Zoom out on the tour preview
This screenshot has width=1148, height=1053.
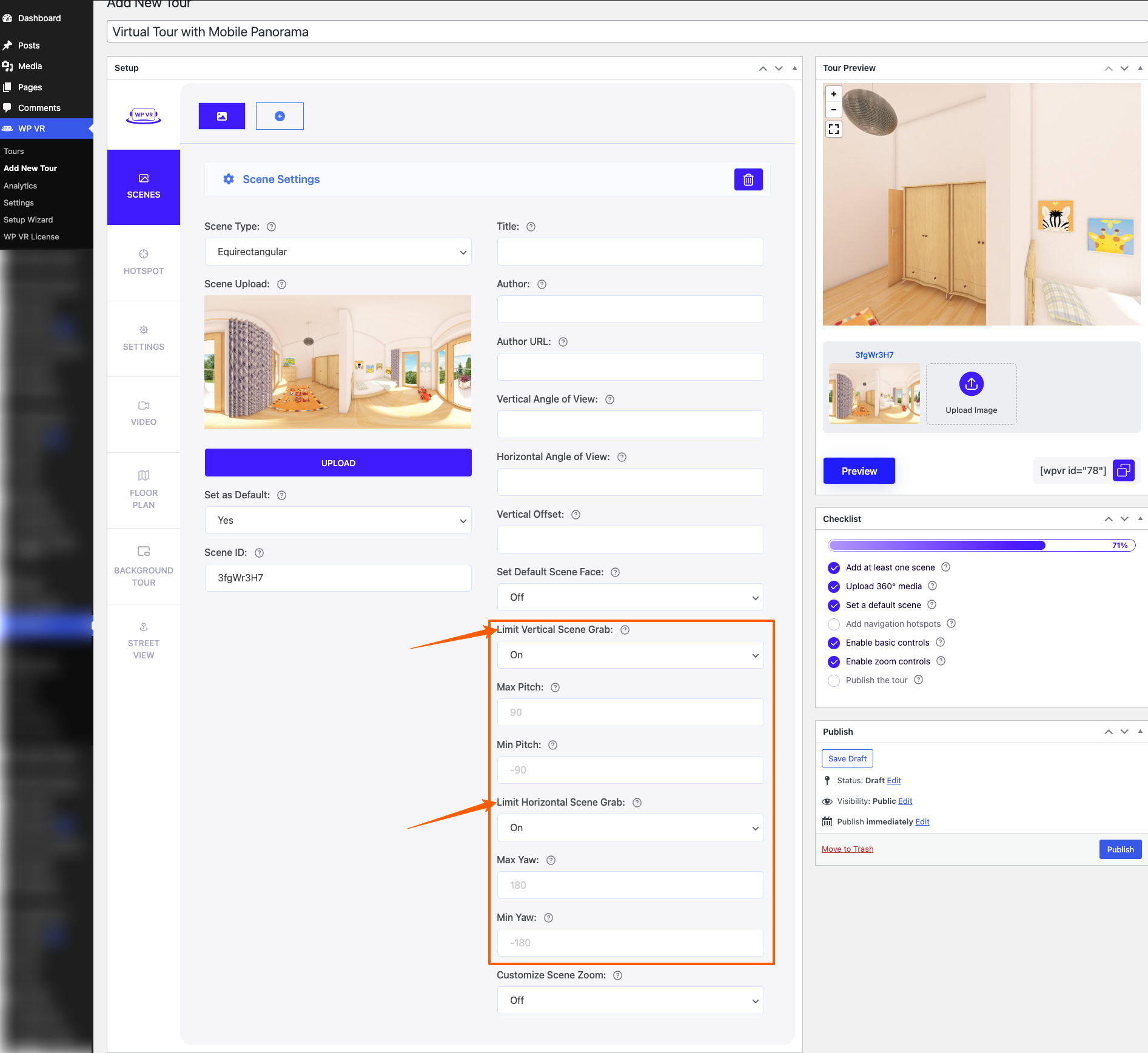click(834, 110)
